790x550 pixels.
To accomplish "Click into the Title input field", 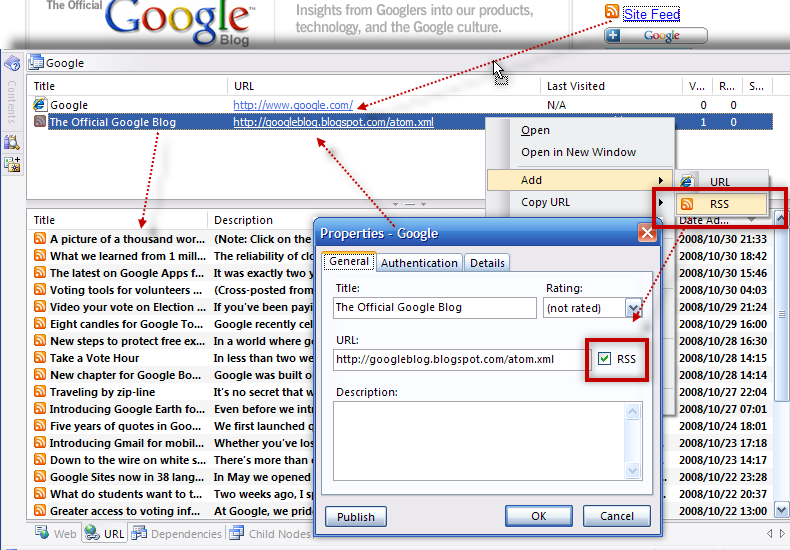I will click(435, 308).
